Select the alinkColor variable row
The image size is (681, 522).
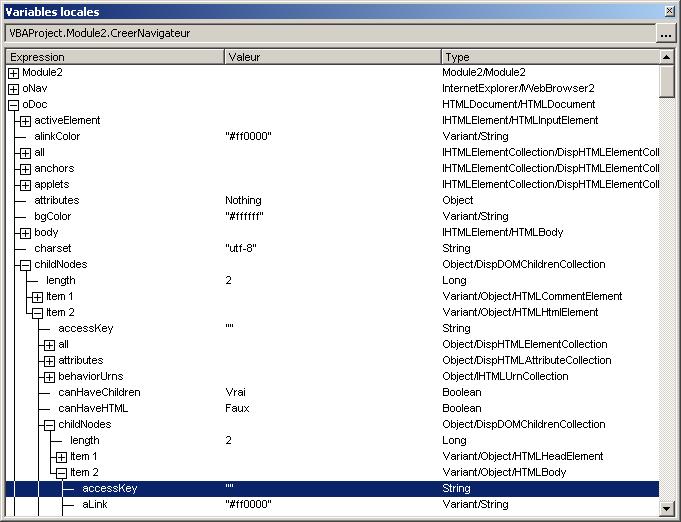(57, 137)
